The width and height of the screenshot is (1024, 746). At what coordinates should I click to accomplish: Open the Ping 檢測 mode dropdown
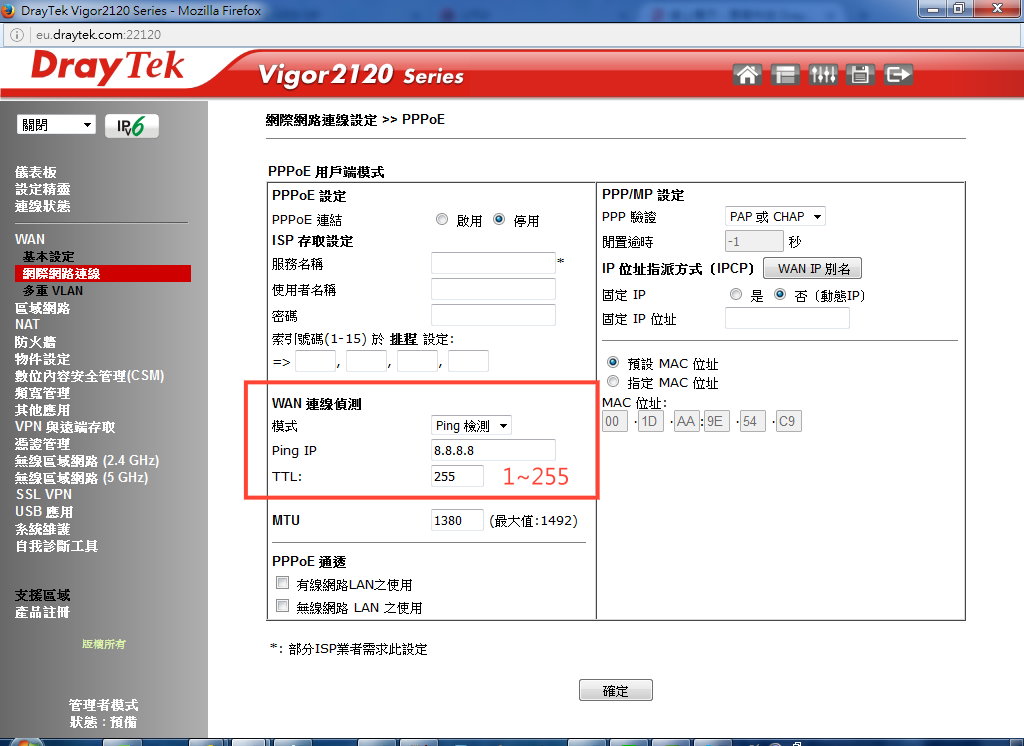[x=471, y=426]
